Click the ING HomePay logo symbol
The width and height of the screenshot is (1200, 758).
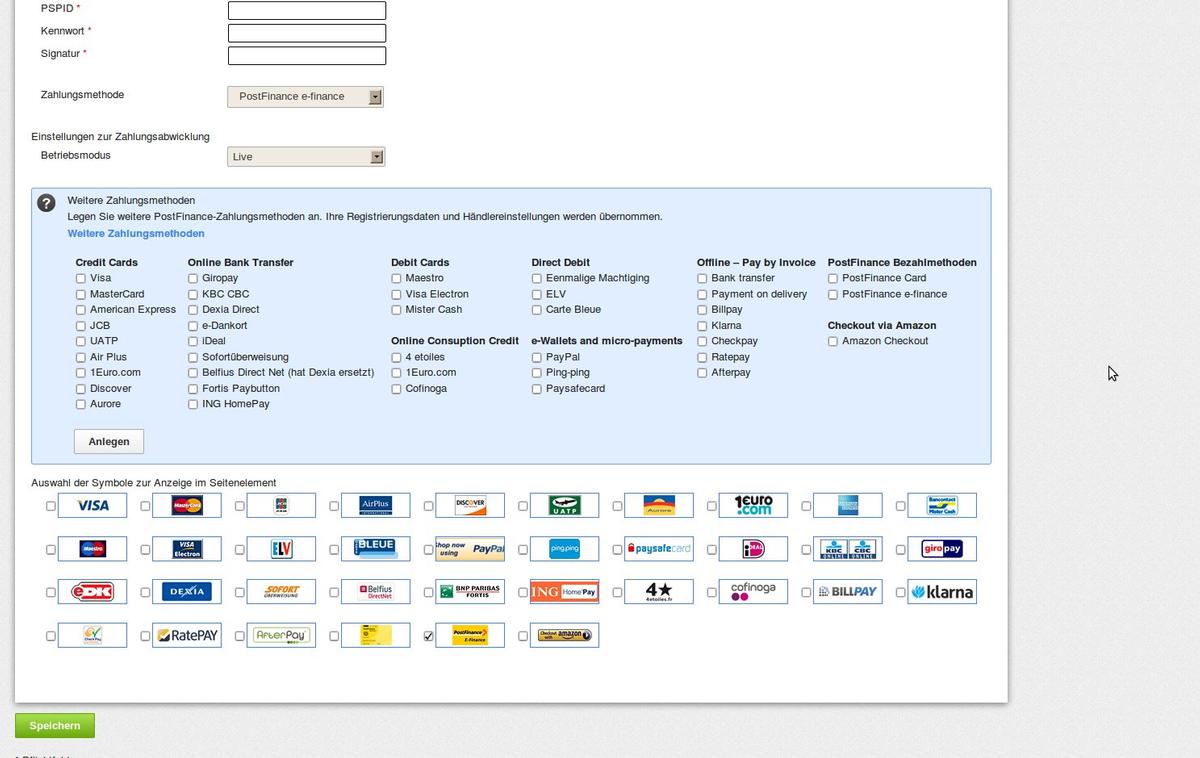[564, 592]
